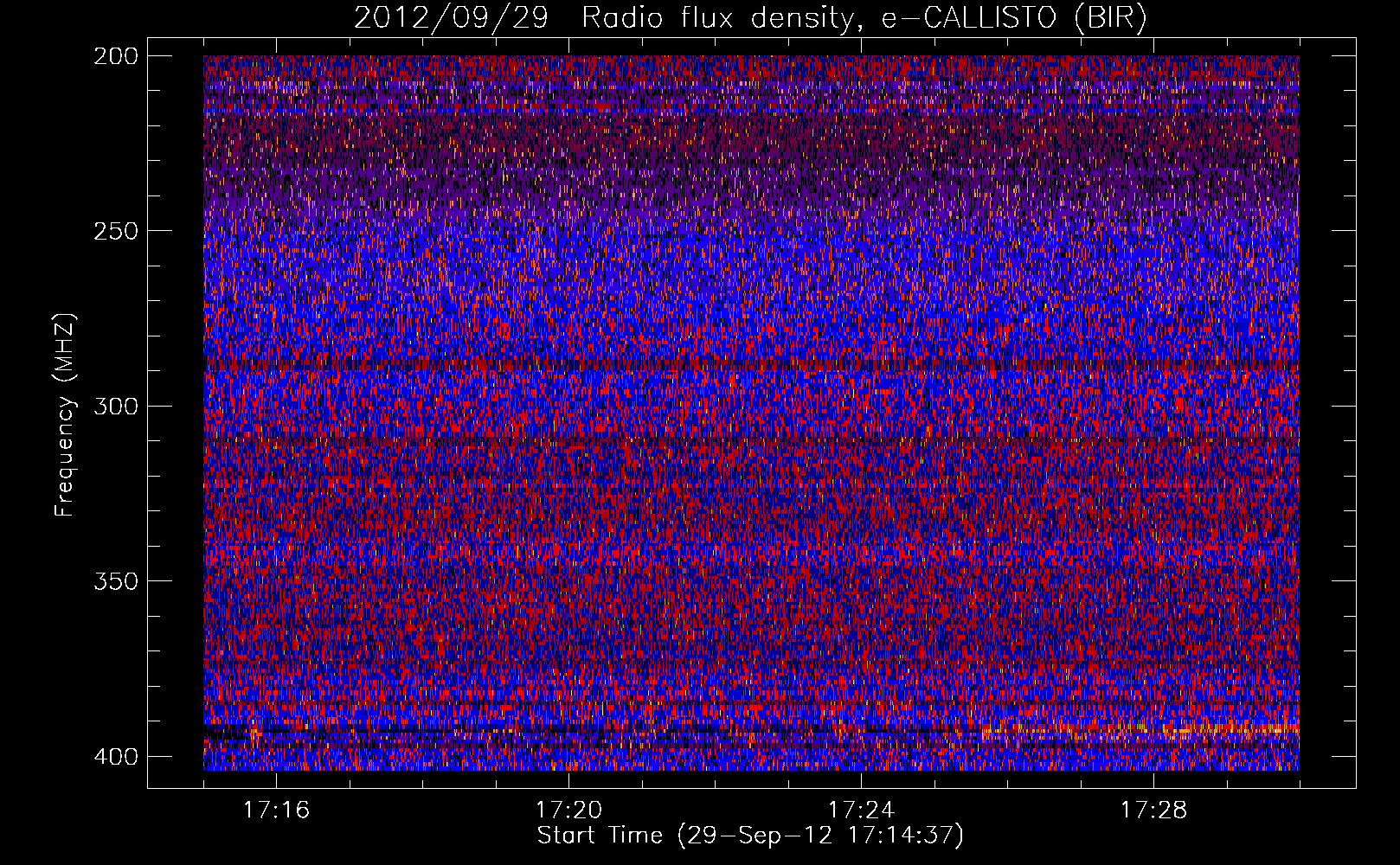Image resolution: width=1400 pixels, height=865 pixels.
Task: Click the 17:16 time tick label
Action: tap(276, 811)
